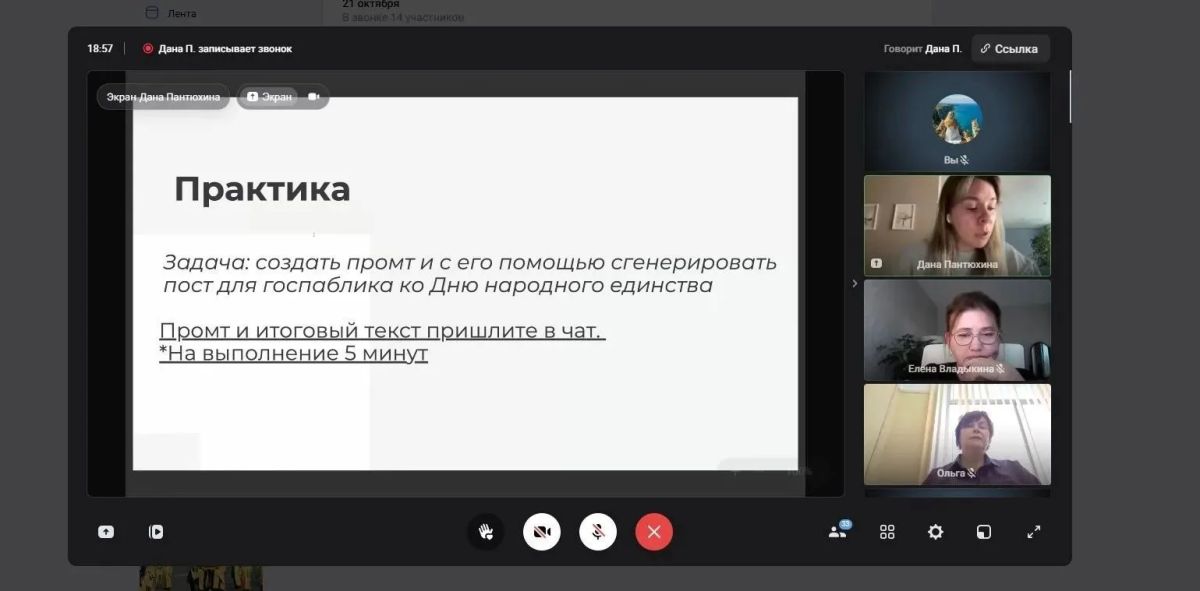End the call with red X button
Image resolution: width=1200 pixels, height=591 pixels.
pyautogui.click(x=654, y=532)
